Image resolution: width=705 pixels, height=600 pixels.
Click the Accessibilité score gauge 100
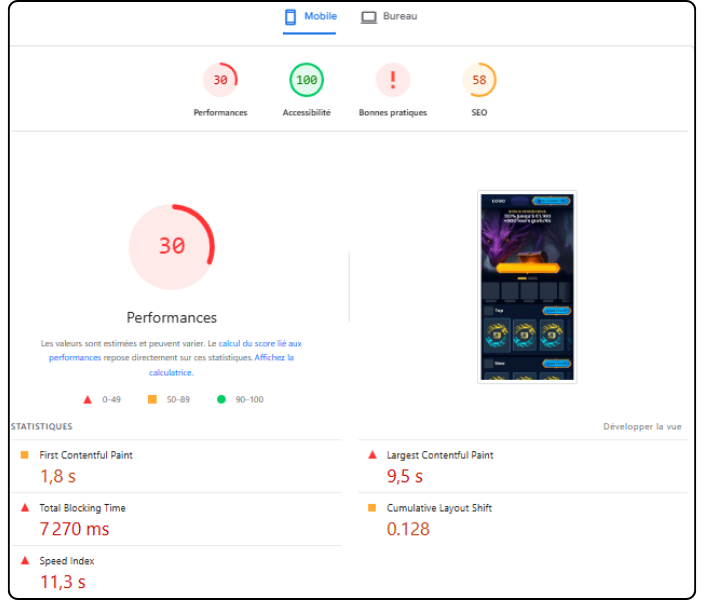(306, 80)
